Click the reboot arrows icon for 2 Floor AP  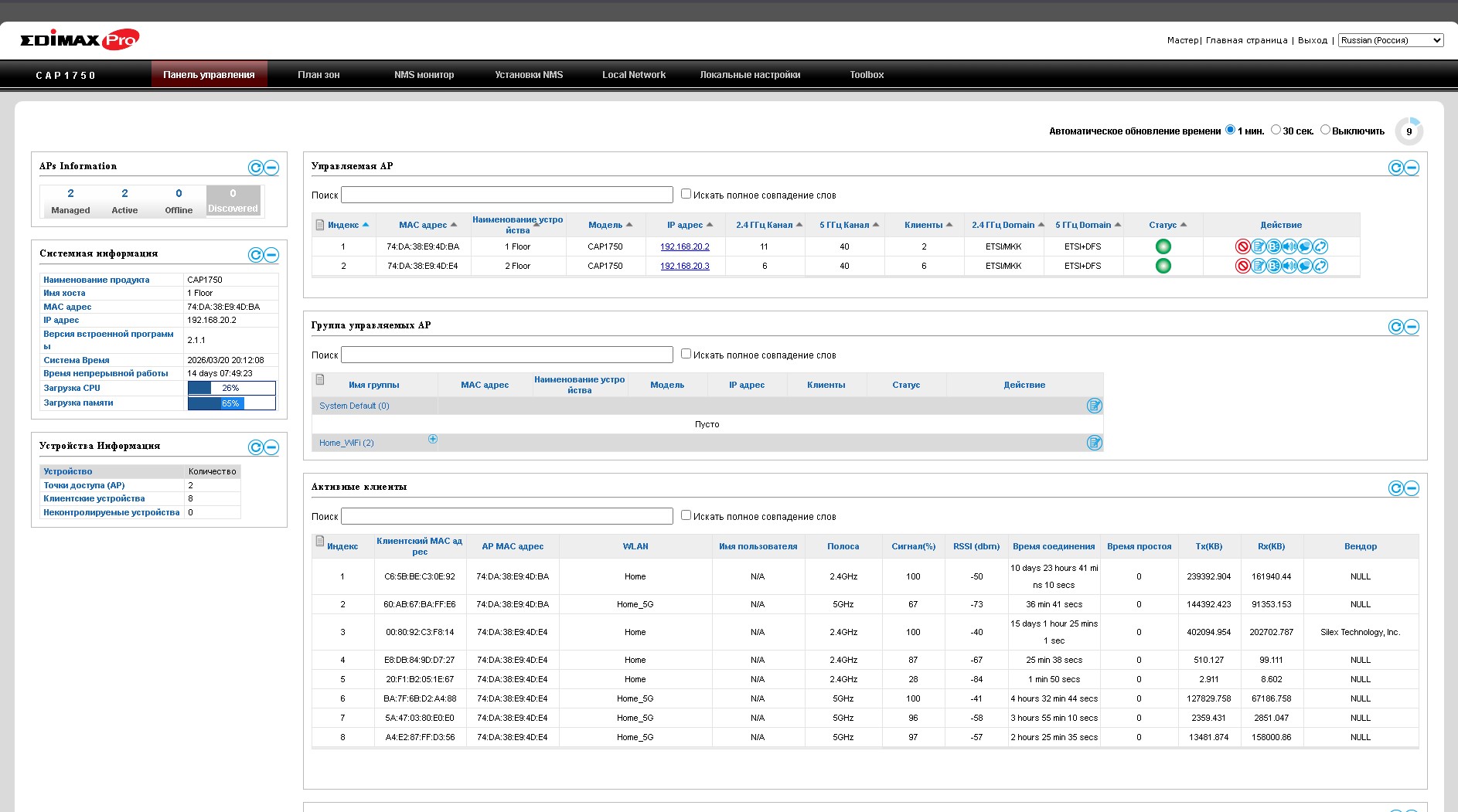[1321, 266]
